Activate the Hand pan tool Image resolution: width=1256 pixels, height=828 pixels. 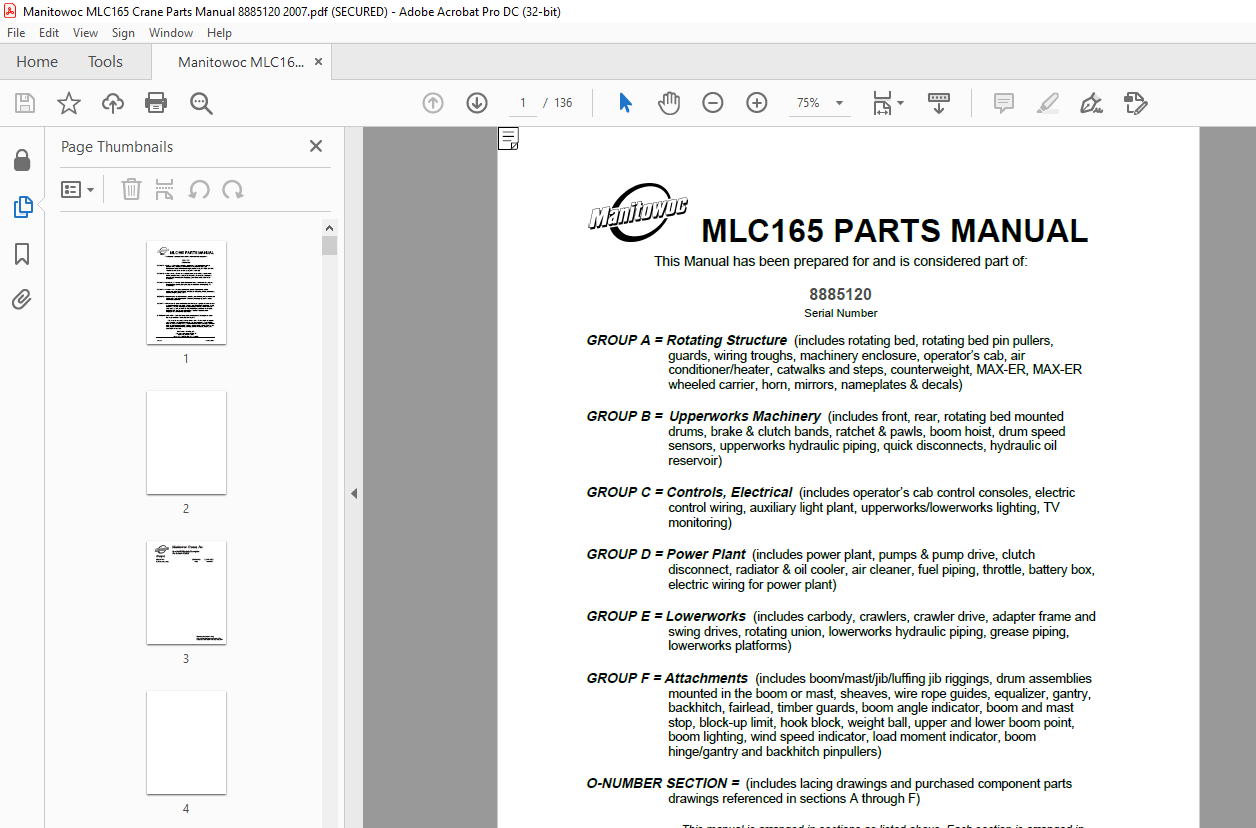tap(669, 103)
